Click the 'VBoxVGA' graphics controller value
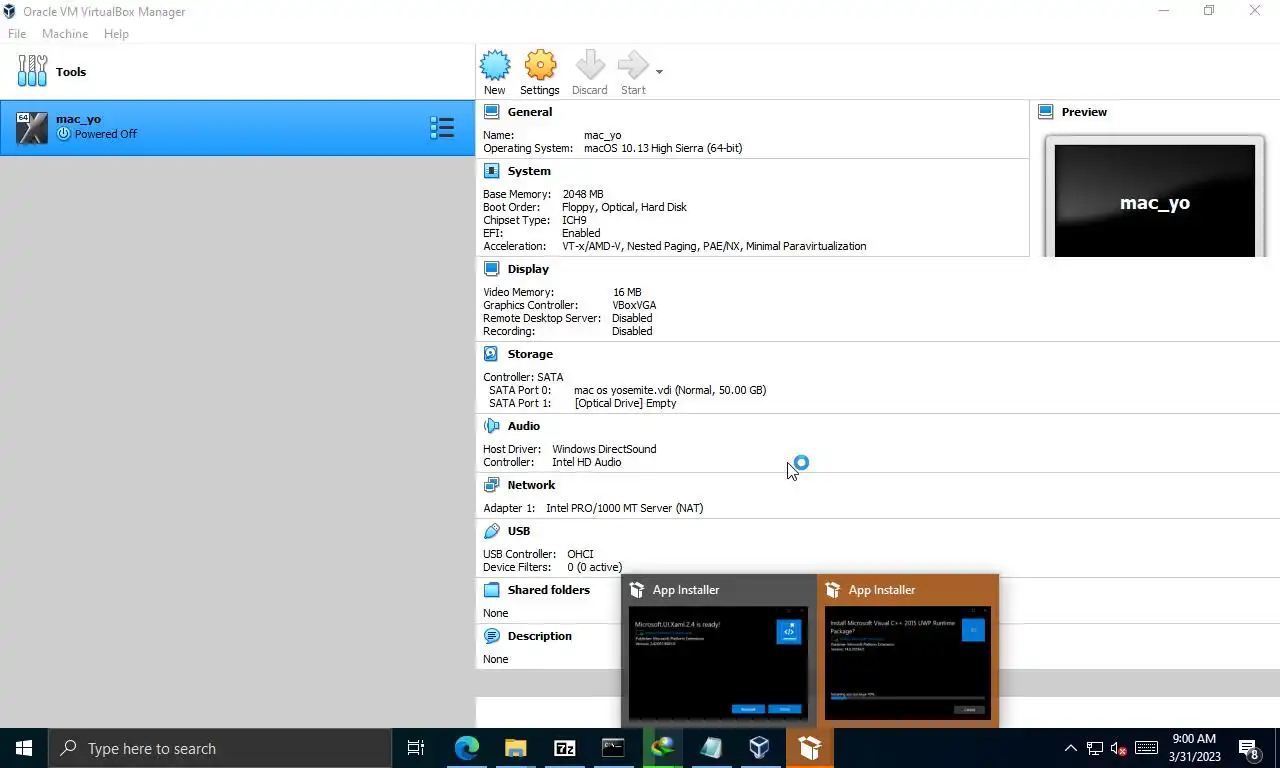Viewport: 1280px width, 768px height. coord(634,305)
